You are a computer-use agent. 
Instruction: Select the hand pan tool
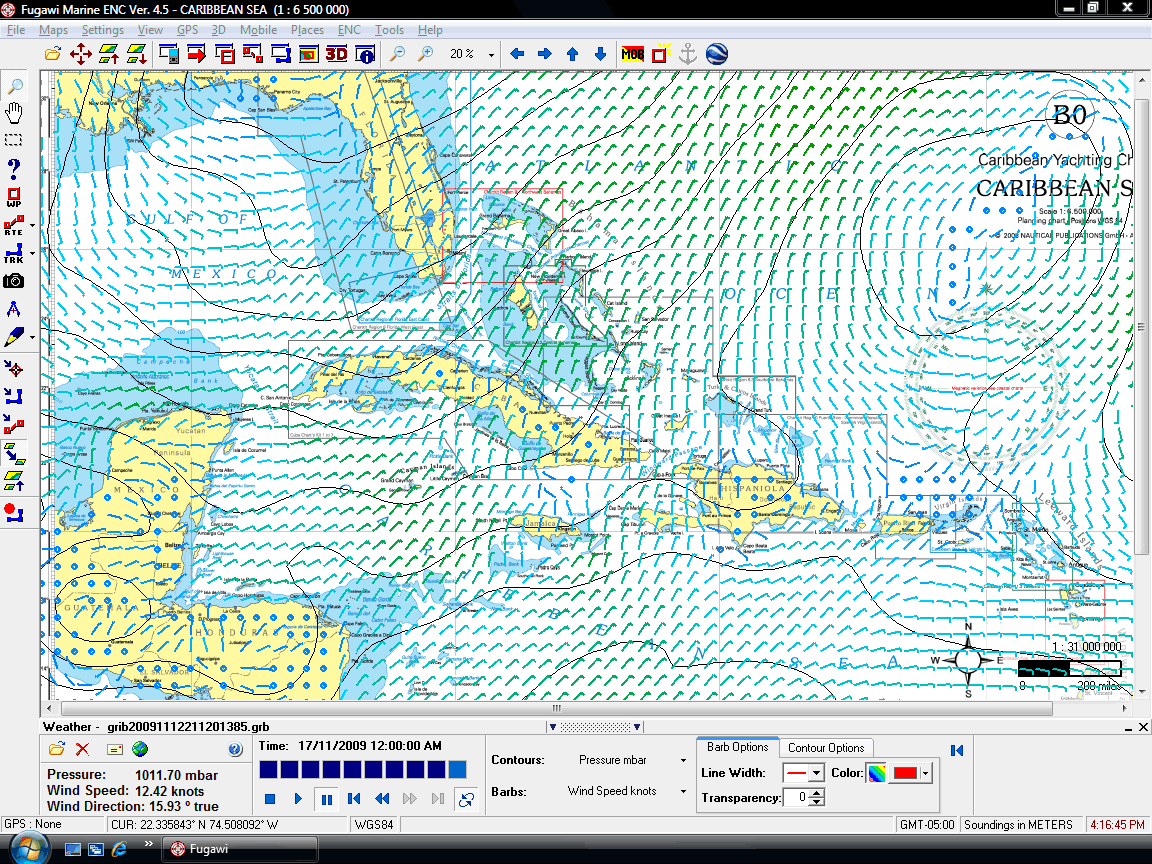pyautogui.click(x=14, y=111)
